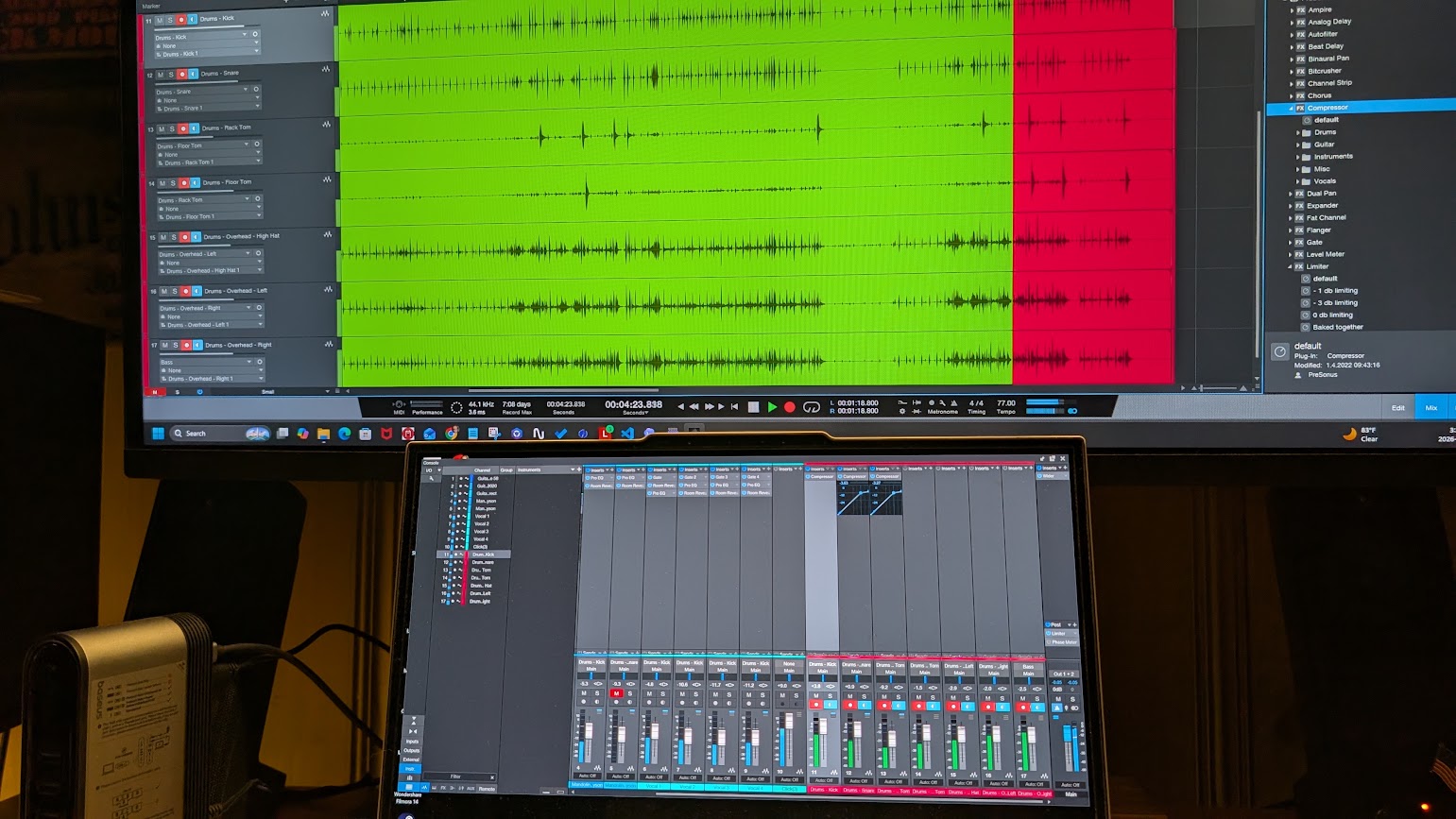Switch to the Mix view
The width and height of the screenshot is (1456, 819).
[1431, 408]
